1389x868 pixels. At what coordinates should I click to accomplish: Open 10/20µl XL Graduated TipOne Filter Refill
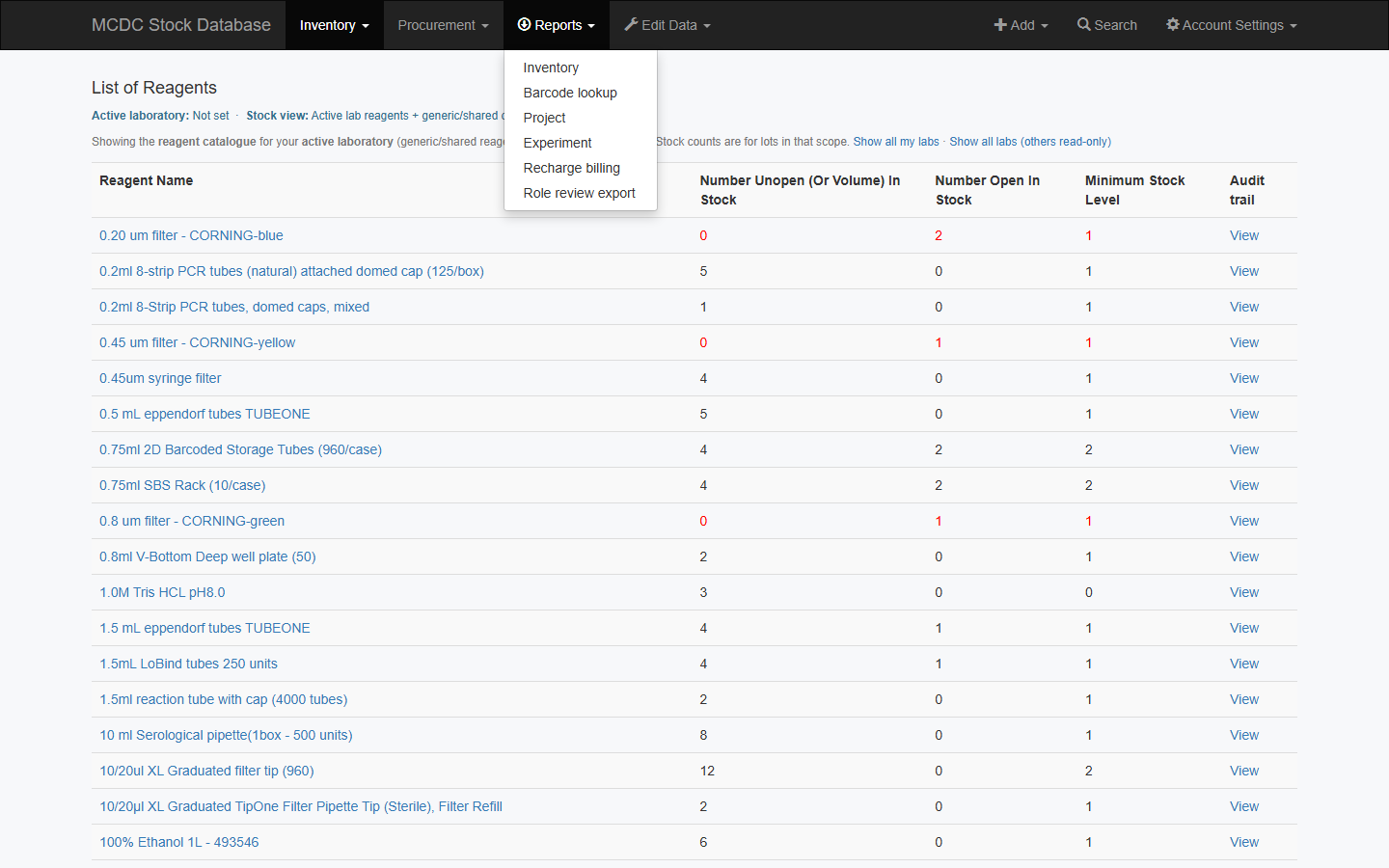[301, 806]
